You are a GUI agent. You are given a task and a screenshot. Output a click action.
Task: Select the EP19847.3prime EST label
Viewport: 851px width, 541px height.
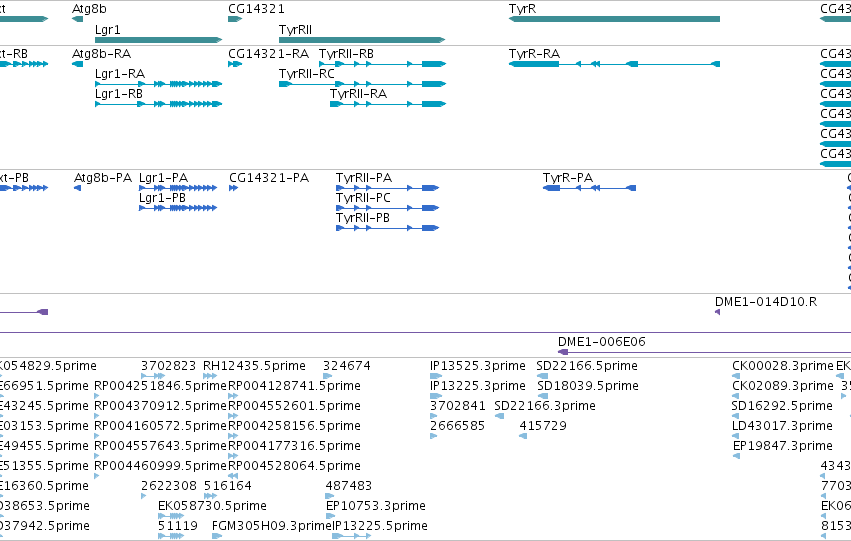[783, 446]
